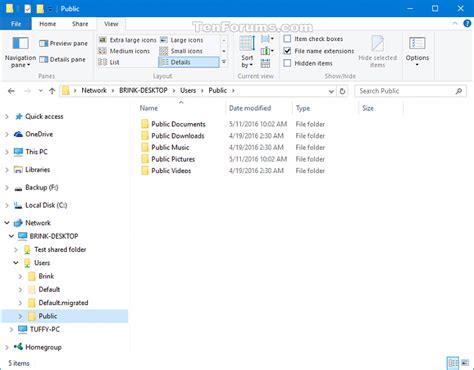Switch to Small icons layout

click(x=181, y=51)
